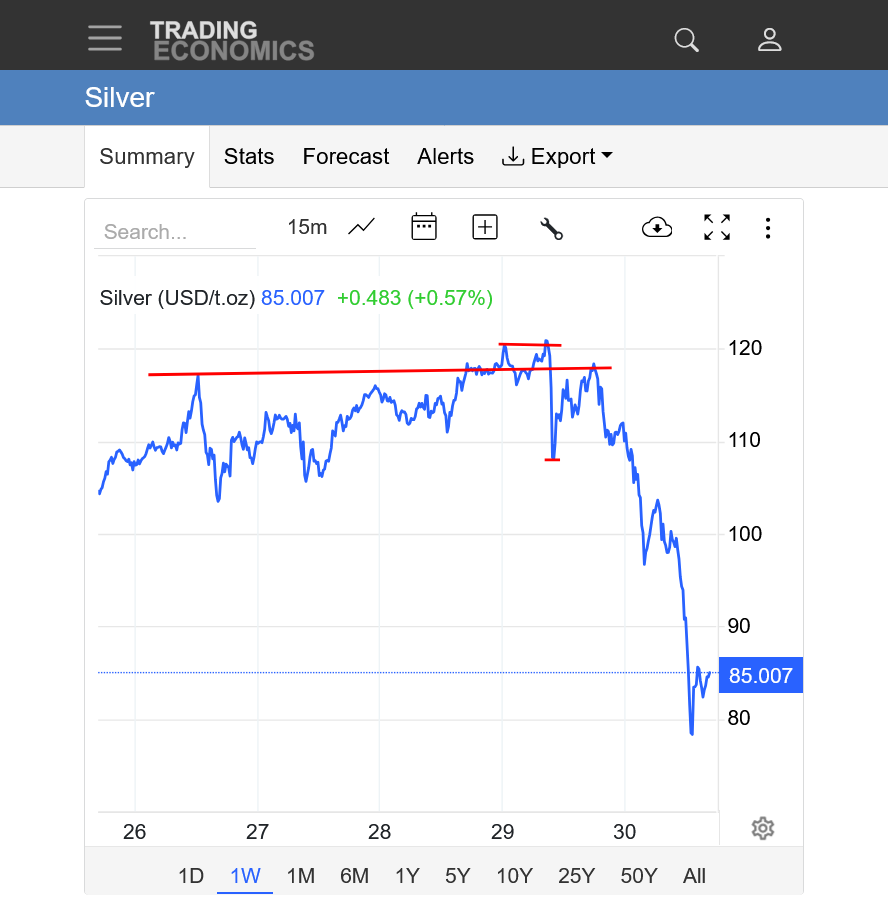The width and height of the screenshot is (888, 901).
Task: Expand the Export dropdown
Action: pos(557,157)
